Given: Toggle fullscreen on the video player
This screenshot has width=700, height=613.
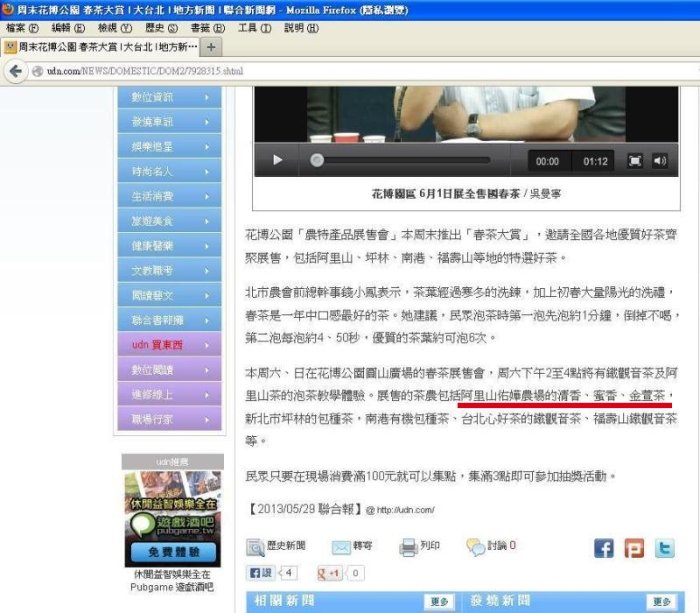Looking at the screenshot, I should (635, 160).
